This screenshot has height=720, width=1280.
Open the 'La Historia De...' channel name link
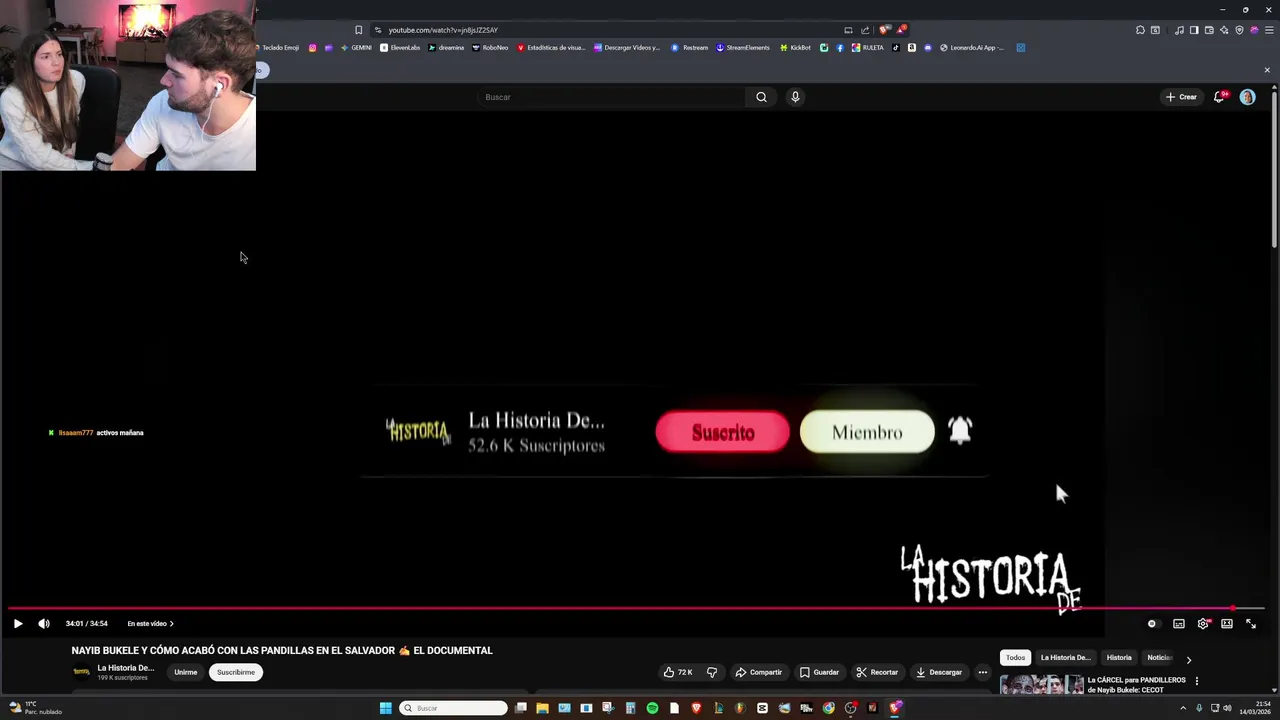(126, 668)
